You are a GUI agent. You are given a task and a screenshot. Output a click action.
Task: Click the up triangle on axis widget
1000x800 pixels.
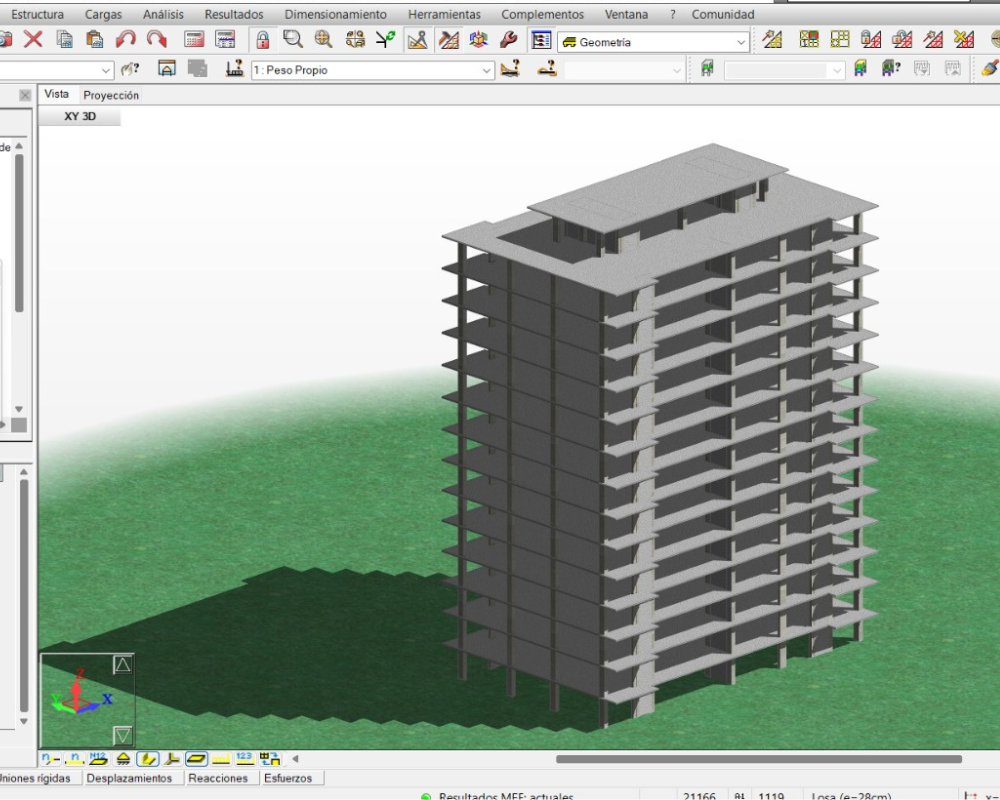pos(123,665)
